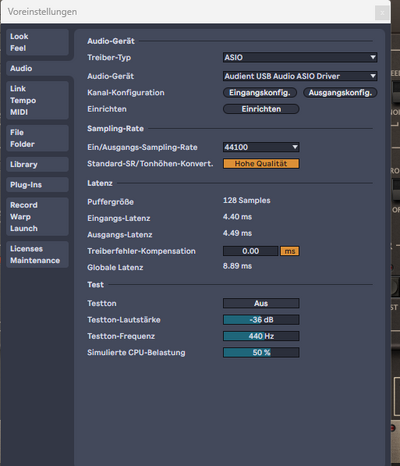Click the Voreinstellungen window title
Screen dimensions: 400x466
click(x=42, y=12)
